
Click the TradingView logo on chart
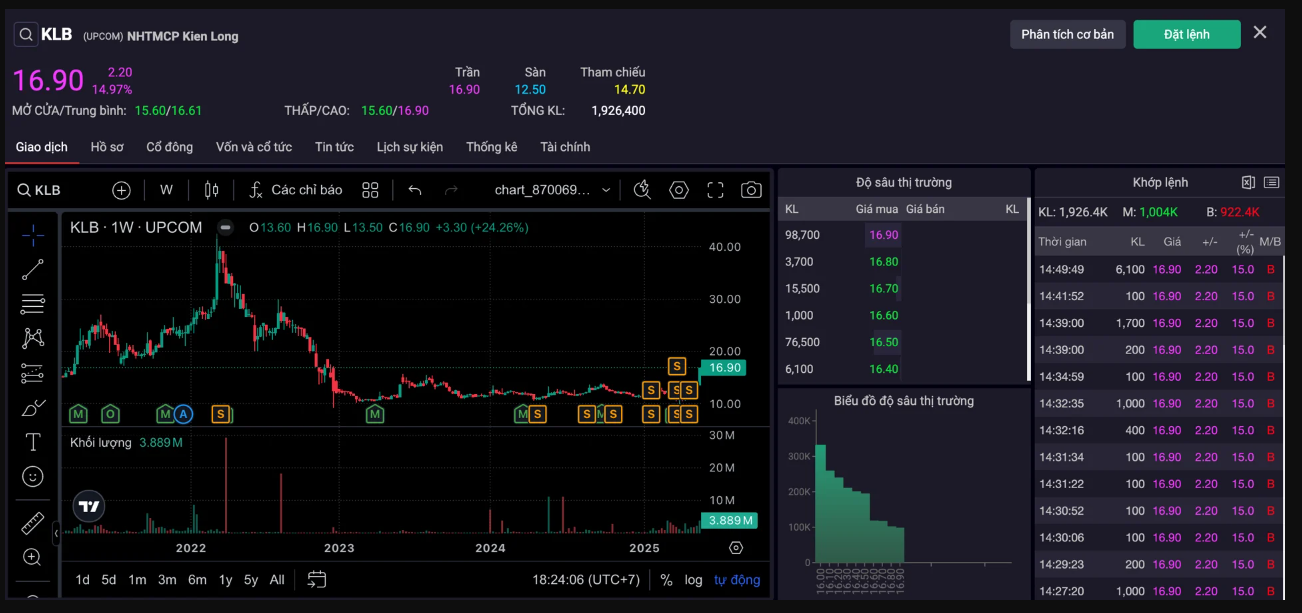tap(89, 506)
